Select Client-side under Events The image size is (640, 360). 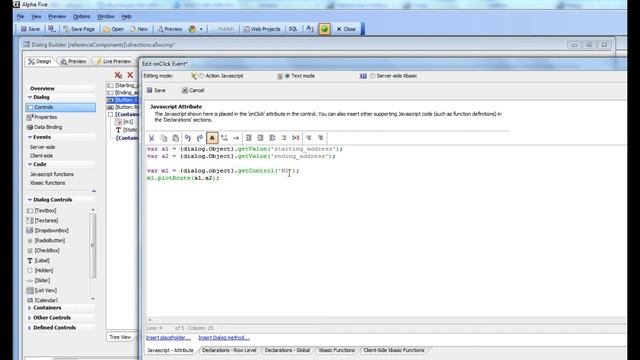click(41, 156)
